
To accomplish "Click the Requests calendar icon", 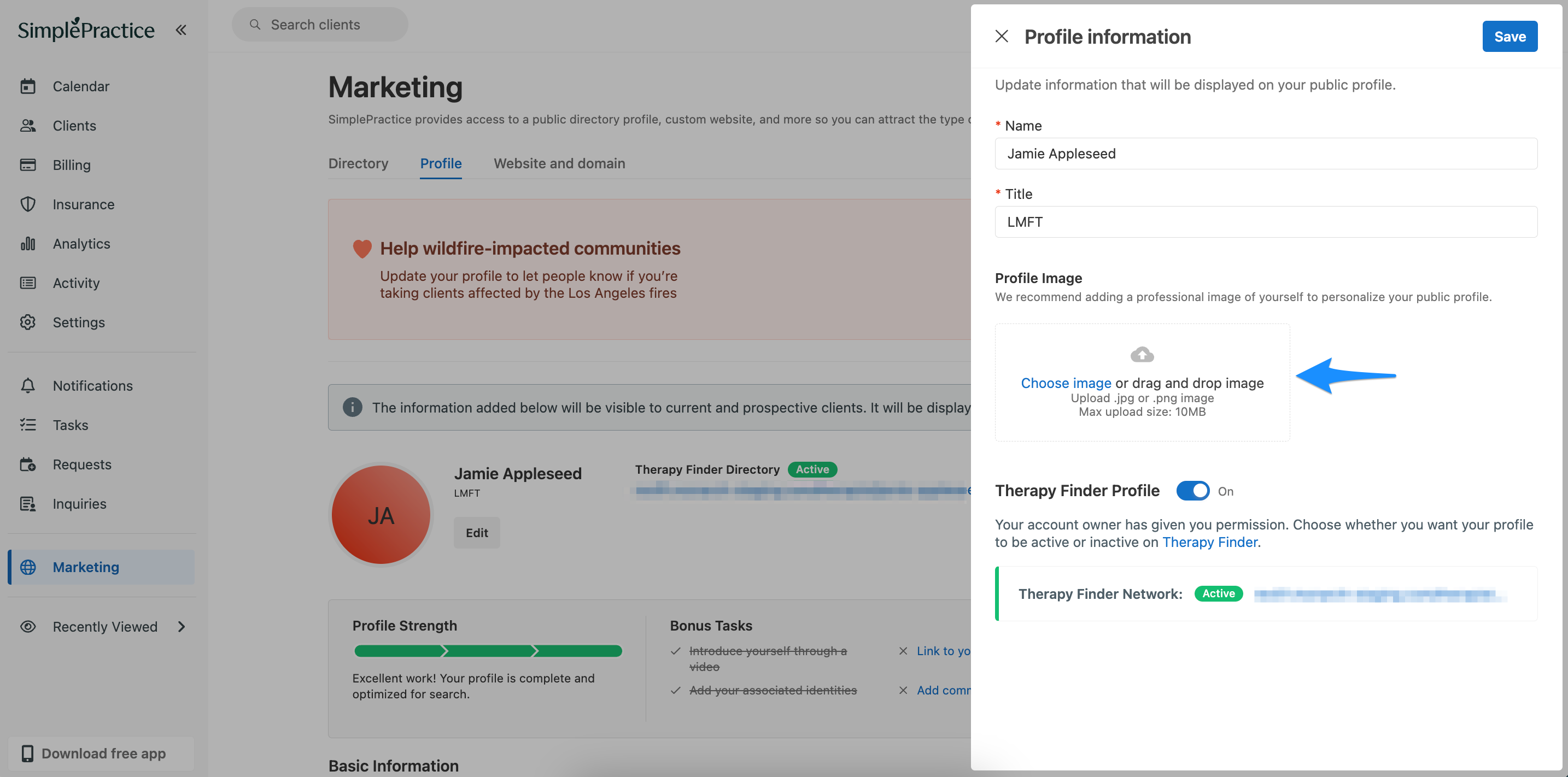I will tap(28, 464).
